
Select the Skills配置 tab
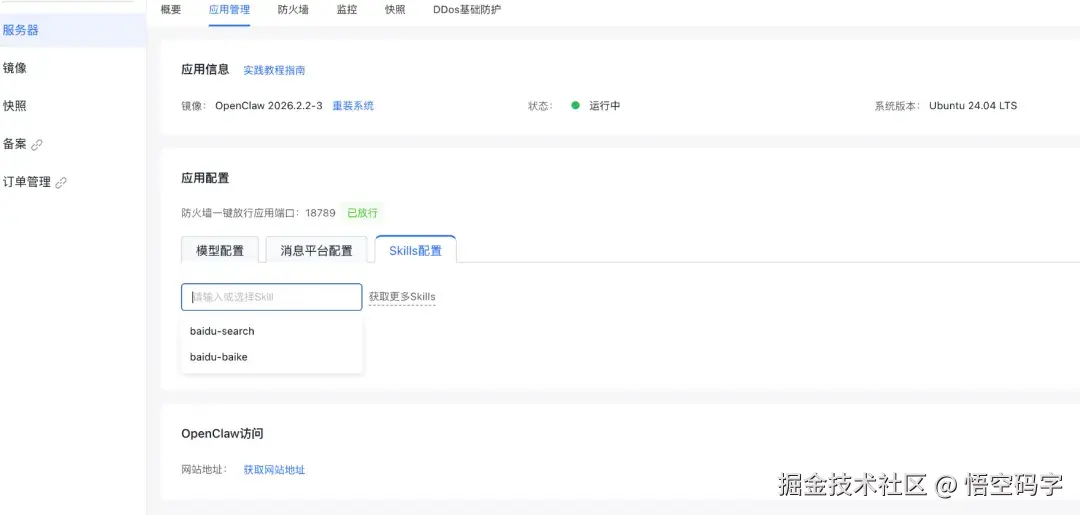[x=415, y=250]
